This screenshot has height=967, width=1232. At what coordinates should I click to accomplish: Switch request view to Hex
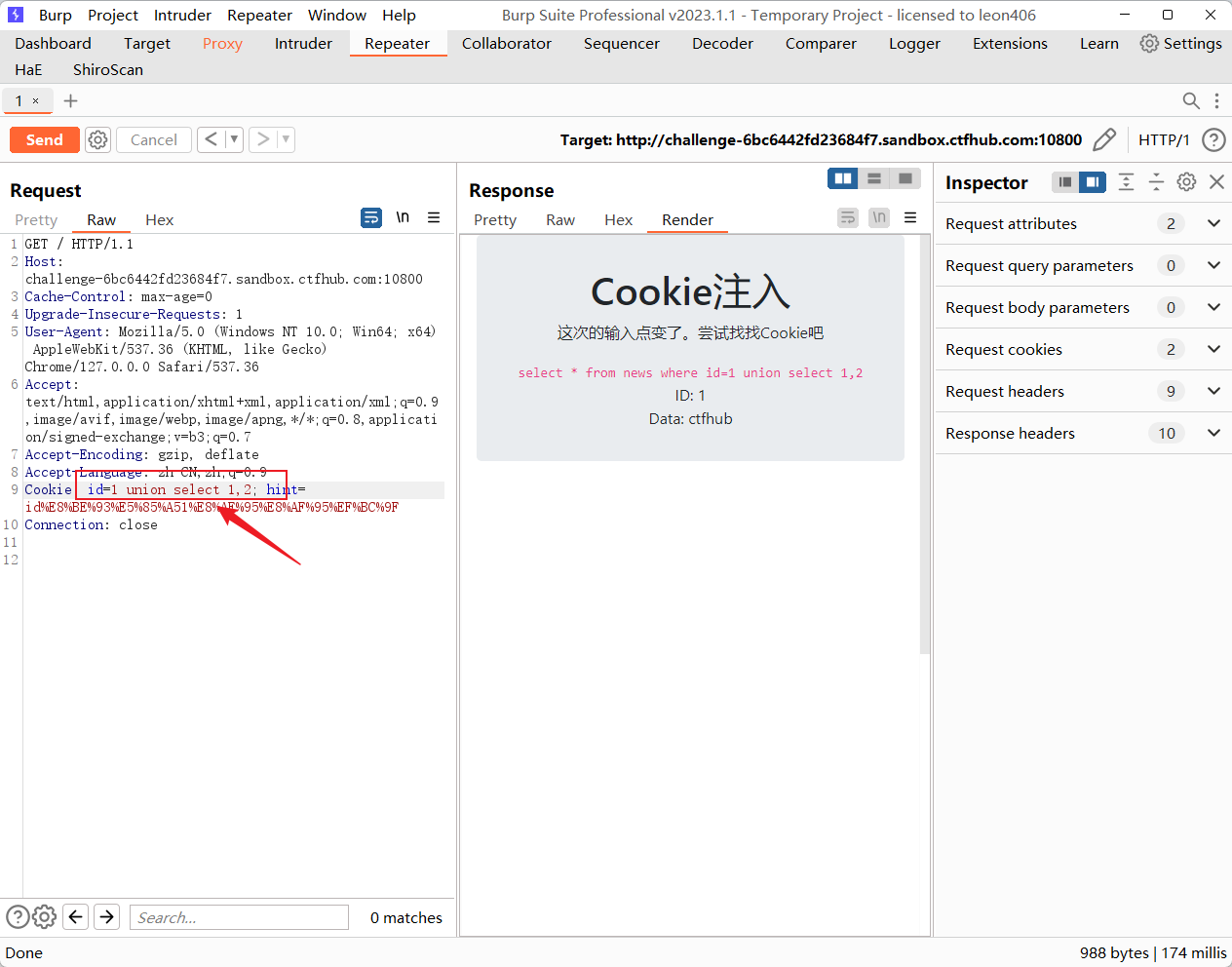coord(159,219)
